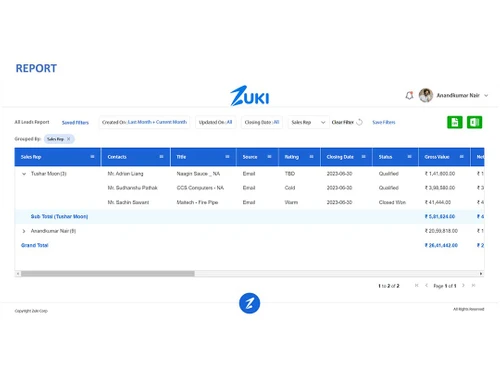Sort by the Gross Value column header
This screenshot has height=375, width=500.
pyautogui.click(x=437, y=157)
